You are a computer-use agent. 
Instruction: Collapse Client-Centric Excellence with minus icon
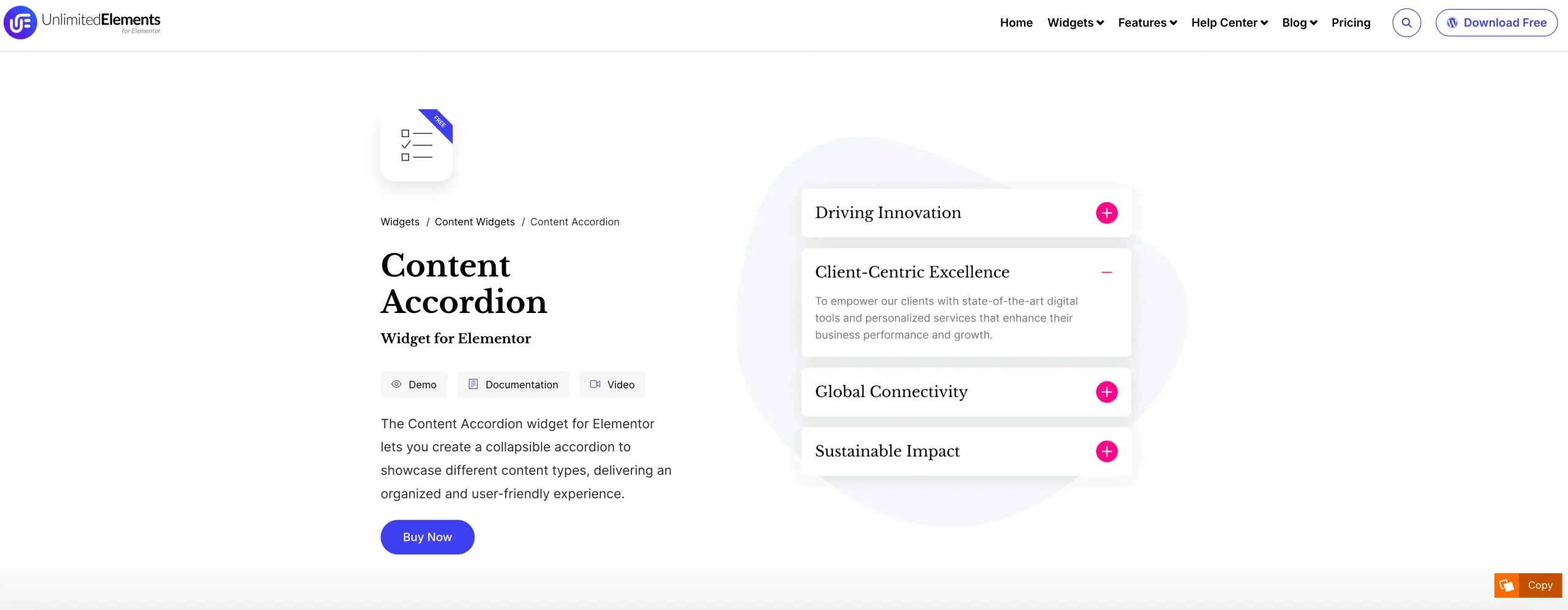pos(1106,273)
